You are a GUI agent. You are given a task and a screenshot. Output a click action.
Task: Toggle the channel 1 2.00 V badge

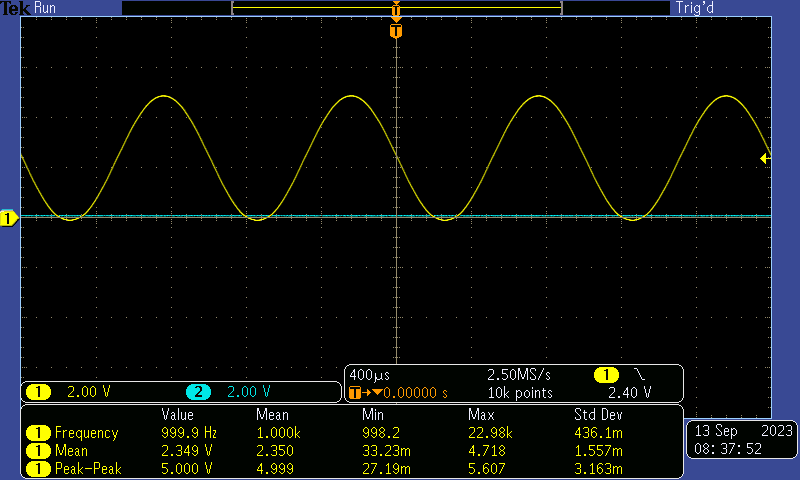pos(38,392)
